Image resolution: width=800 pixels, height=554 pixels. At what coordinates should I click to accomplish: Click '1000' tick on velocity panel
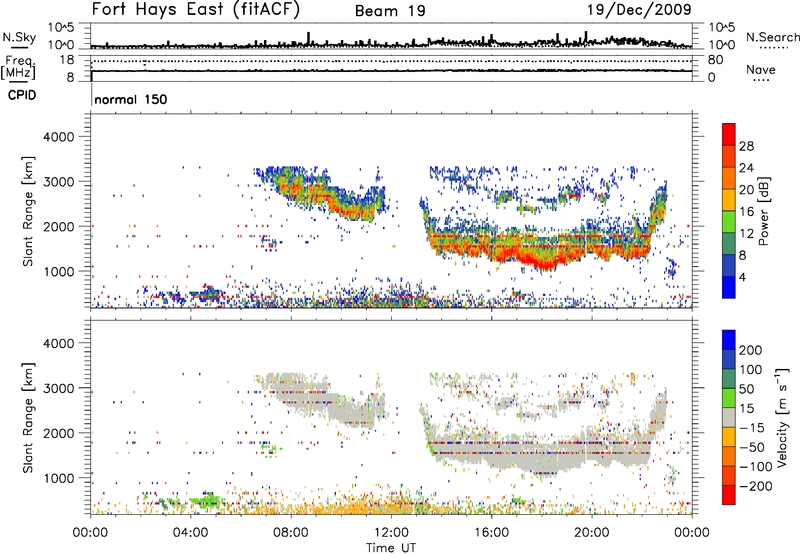click(x=58, y=478)
